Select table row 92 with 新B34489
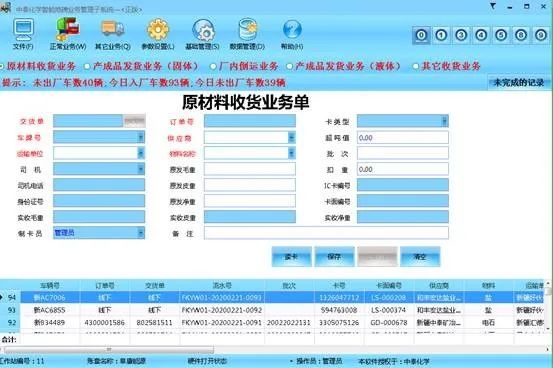The width and height of the screenshot is (553, 368). point(275,322)
